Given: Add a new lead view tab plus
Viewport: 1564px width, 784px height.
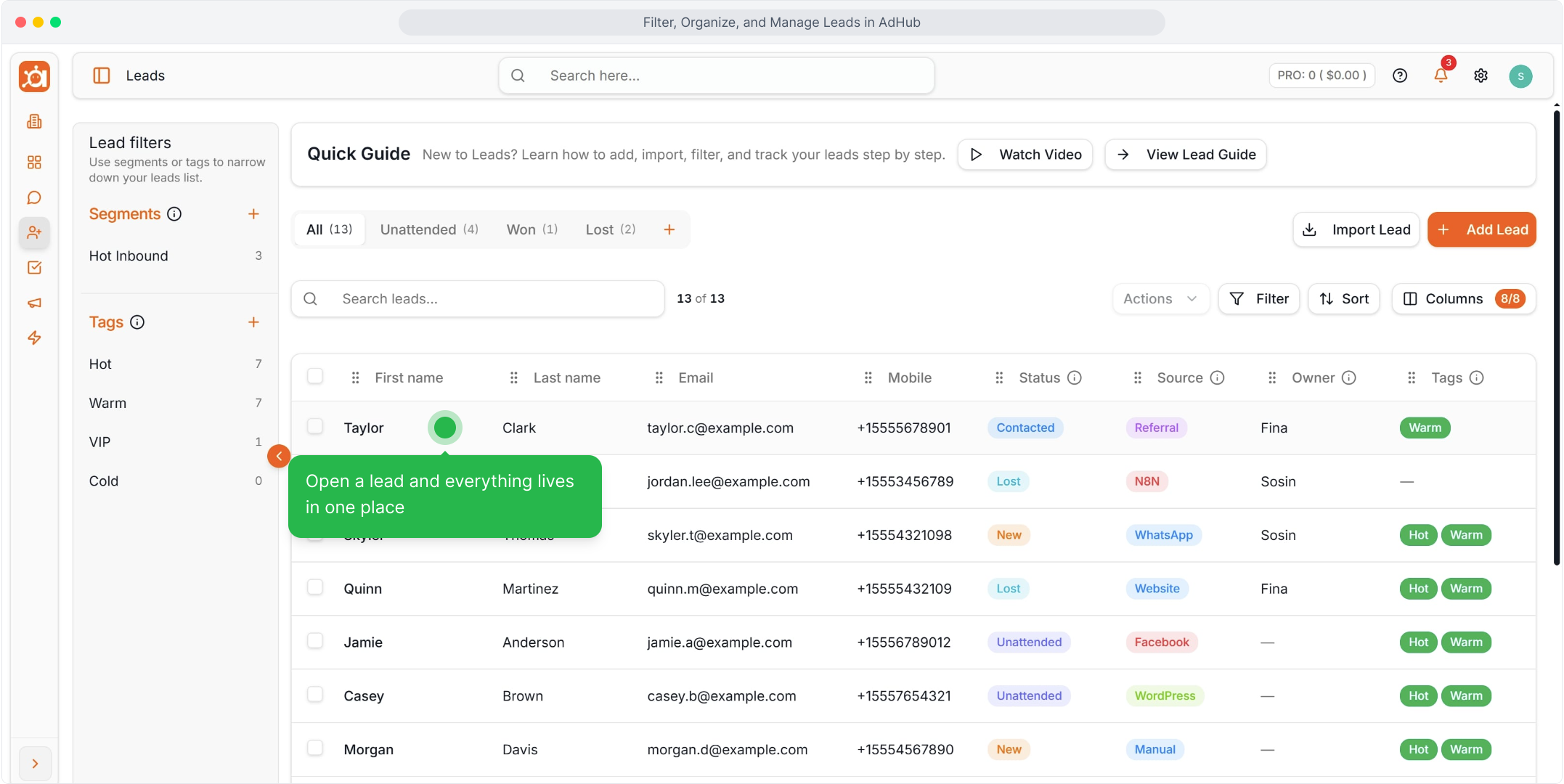Looking at the screenshot, I should (x=669, y=229).
